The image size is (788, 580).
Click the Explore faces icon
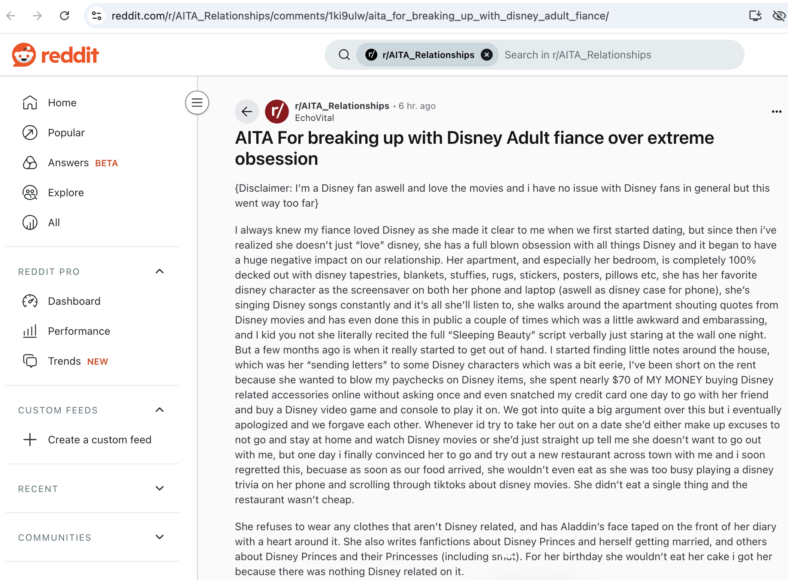pyautogui.click(x=30, y=192)
